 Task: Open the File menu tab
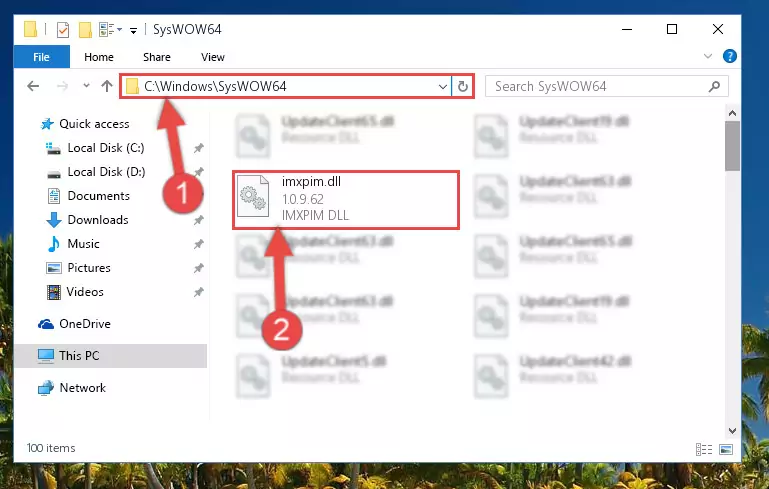click(42, 57)
